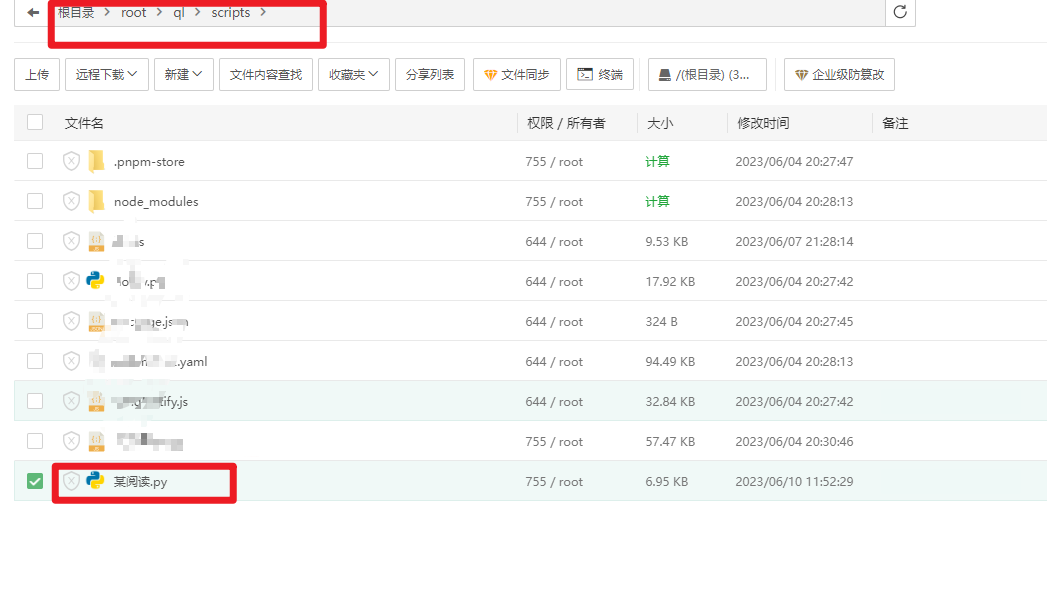Refresh the file list
Image resolution: width=1047 pixels, height=589 pixels.
point(899,14)
